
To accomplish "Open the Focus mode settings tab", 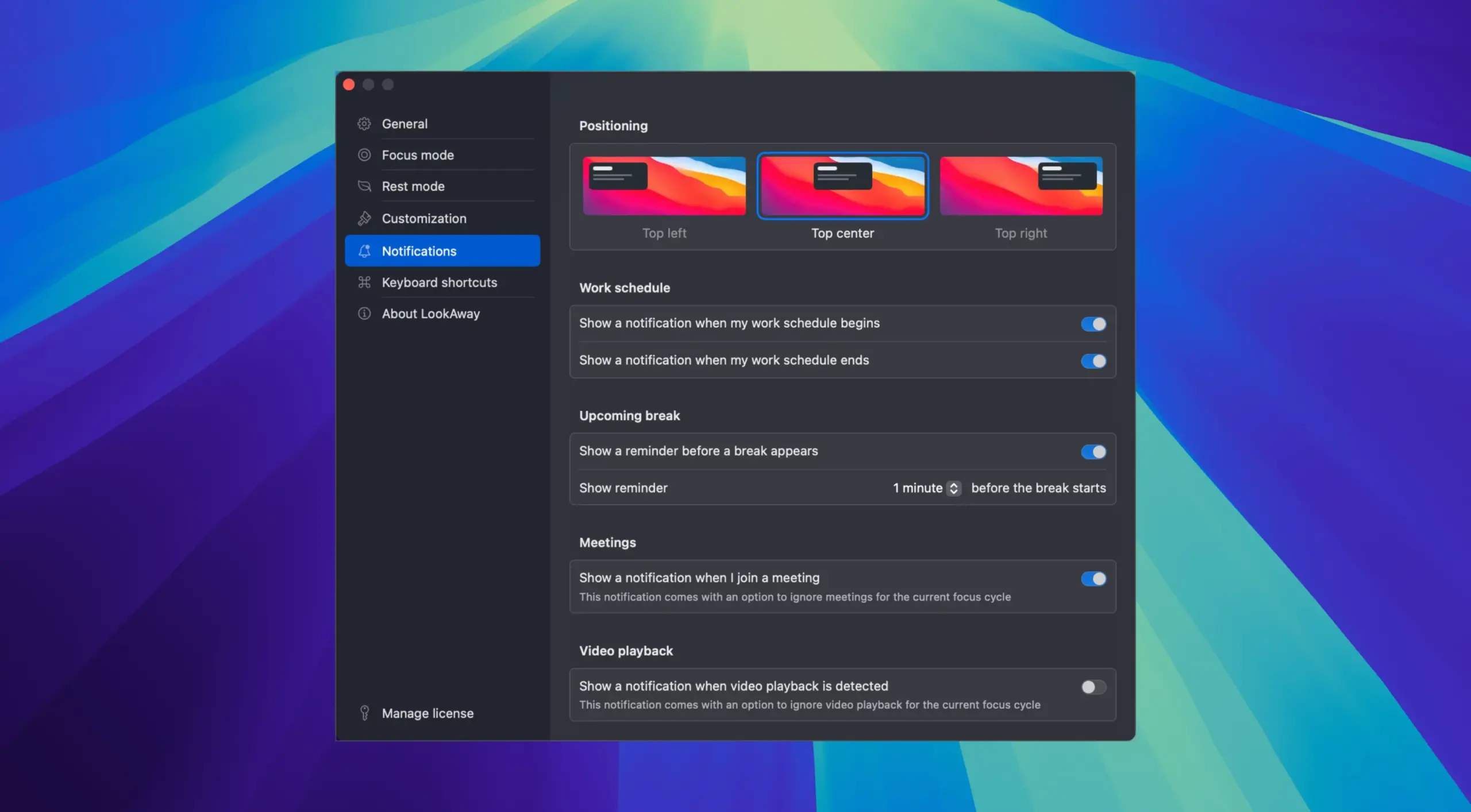I will 418,155.
